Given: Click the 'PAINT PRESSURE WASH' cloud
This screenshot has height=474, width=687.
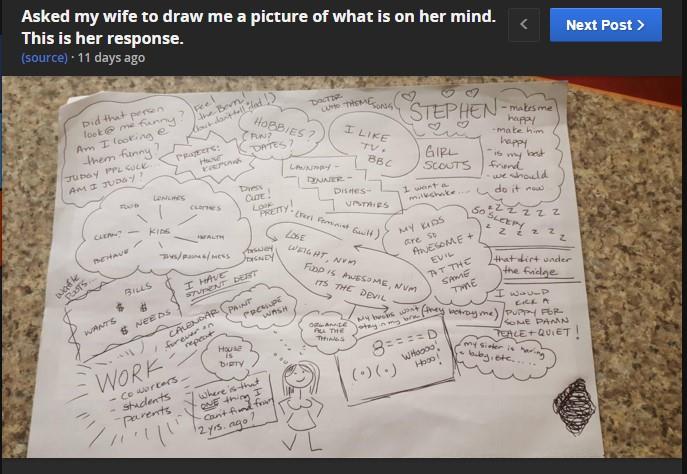Looking at the screenshot, I should tap(259, 308).
